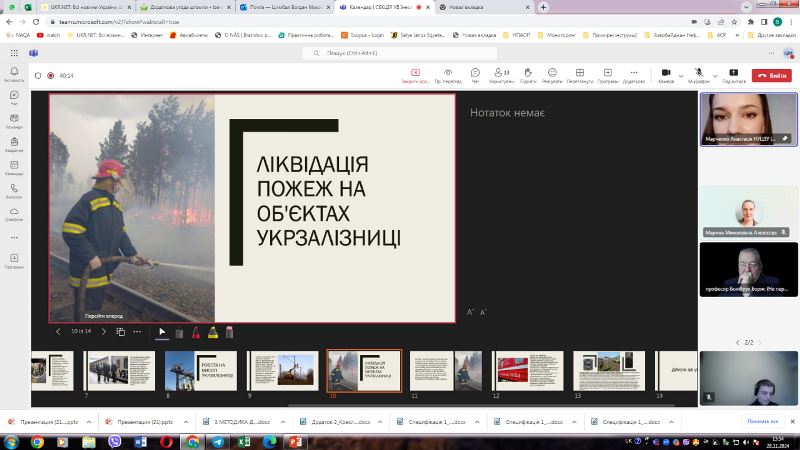Choose the yellow highlighter tool
Viewport: 800px width, 450px height.
[x=213, y=333]
